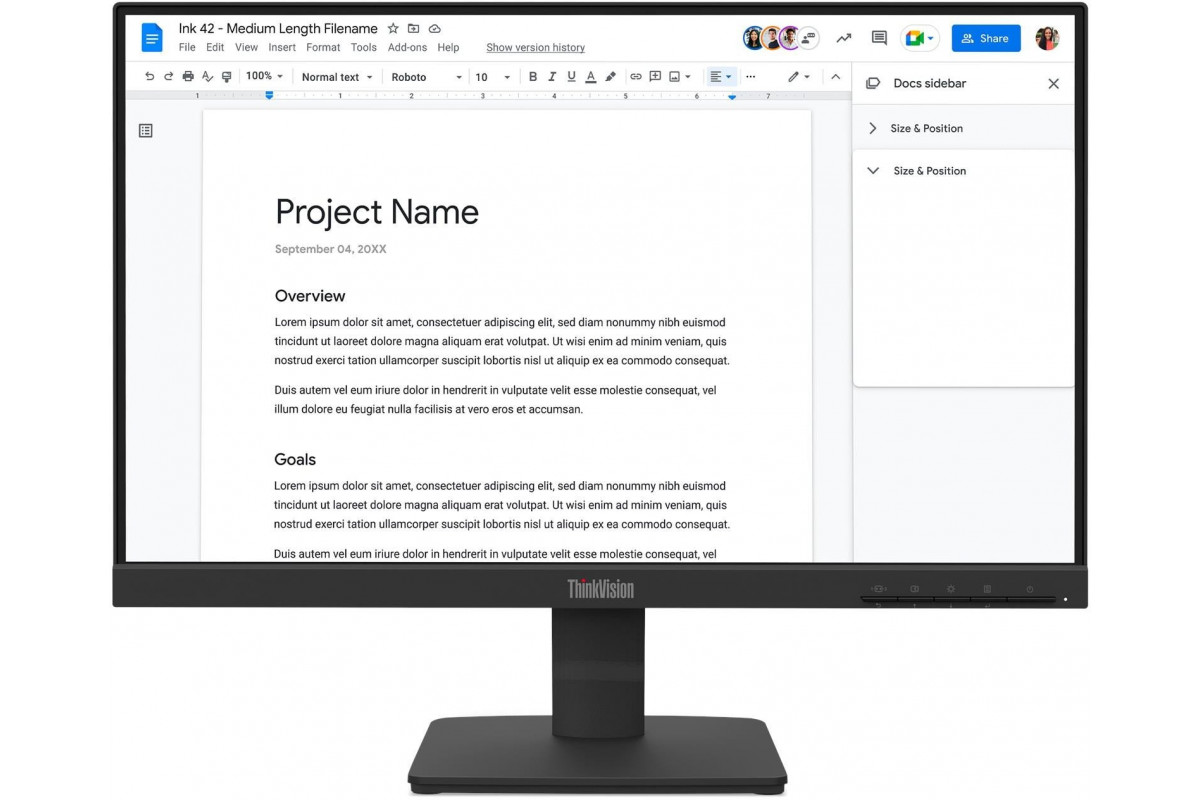
Task: Open the zoom 100% dropdown
Action: point(265,77)
